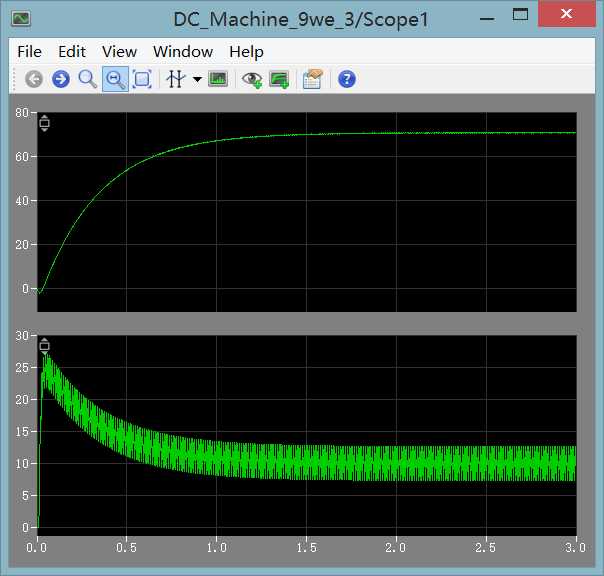This screenshot has height=576, width=604.
Task: Open the View menu
Action: pyautogui.click(x=119, y=52)
